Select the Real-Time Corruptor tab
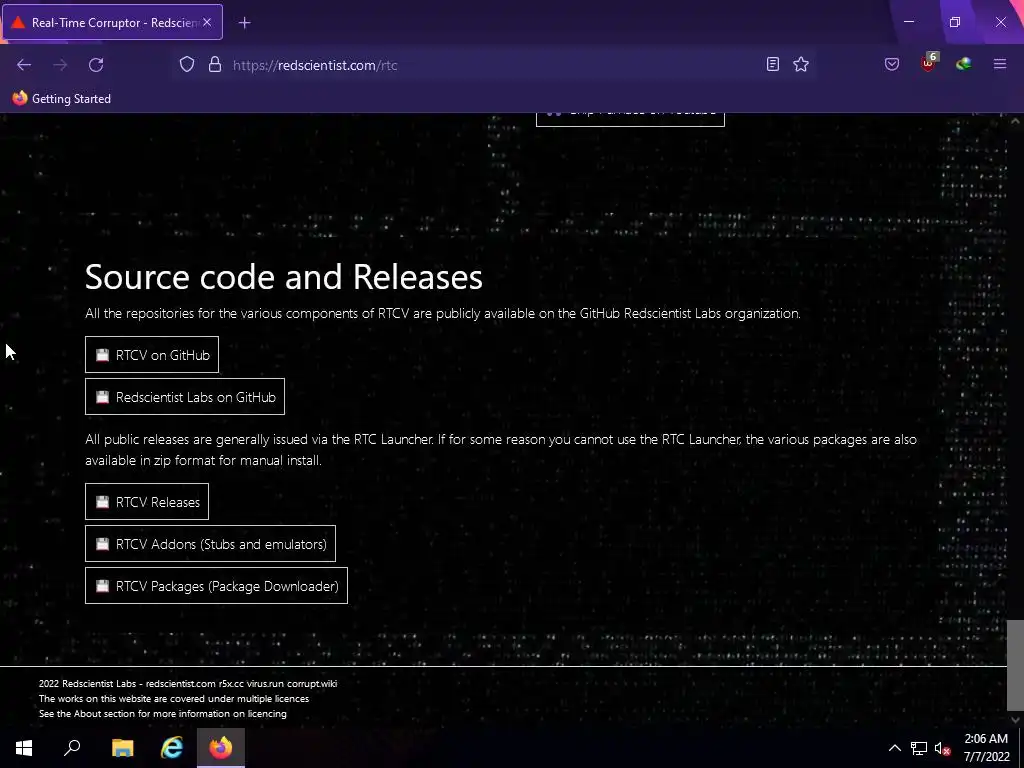 tap(112, 22)
